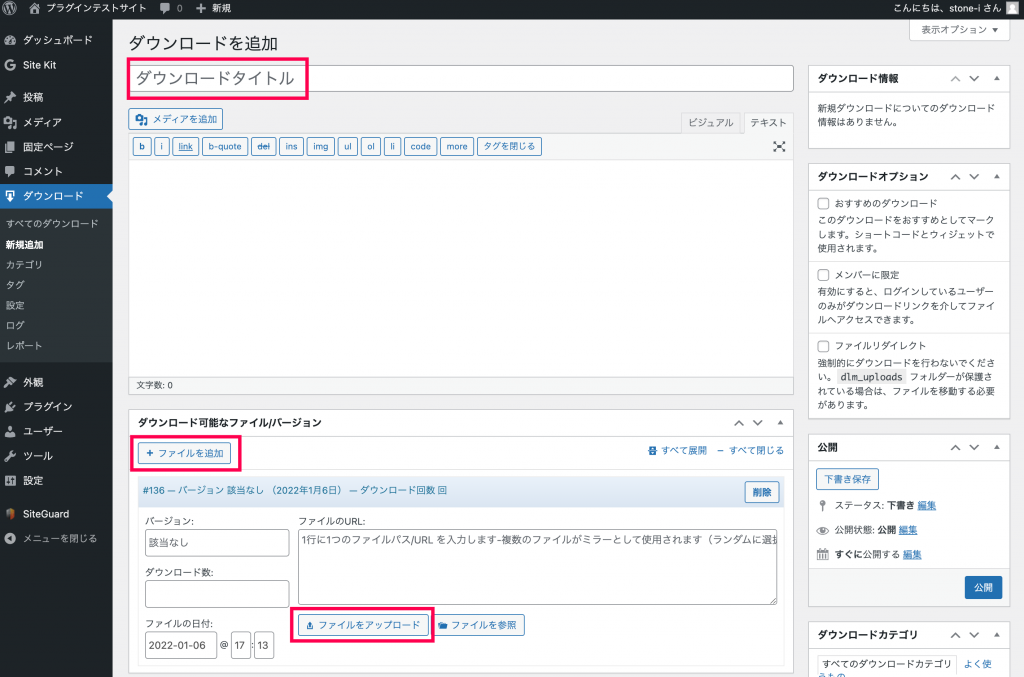Screen dimensions: 1024x677
Task: Focus the ダウンロードタイトル input field
Action: coord(461,78)
